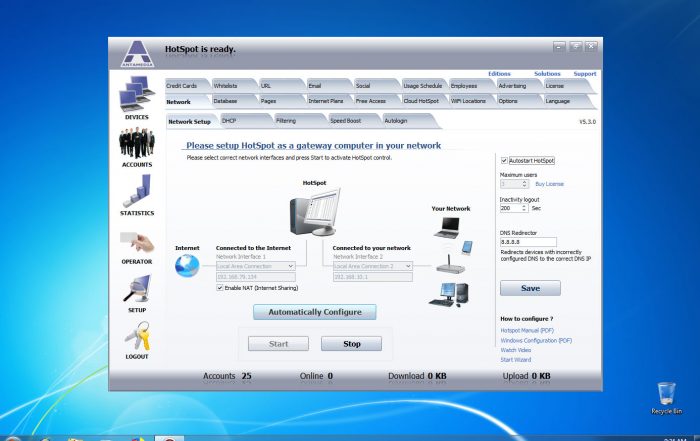700x441 pixels.
Task: Select the Network tab
Action: tap(186, 101)
